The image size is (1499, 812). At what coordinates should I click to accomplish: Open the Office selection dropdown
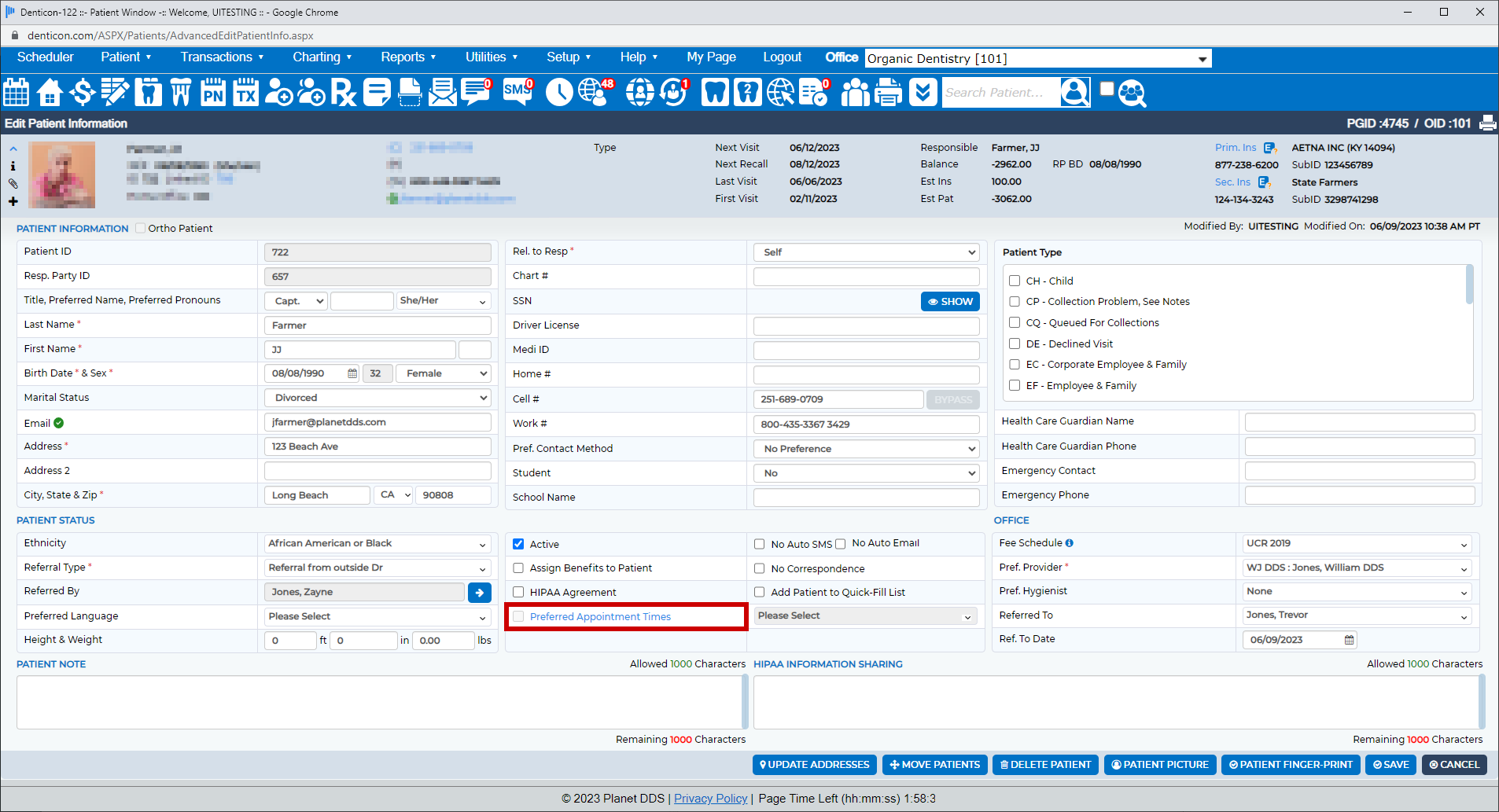[1038, 59]
